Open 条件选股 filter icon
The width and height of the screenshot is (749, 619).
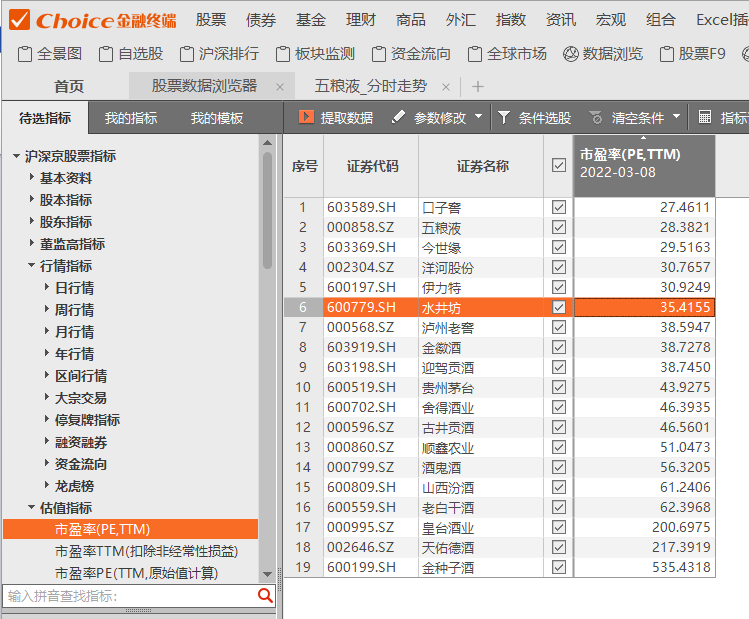(x=505, y=118)
